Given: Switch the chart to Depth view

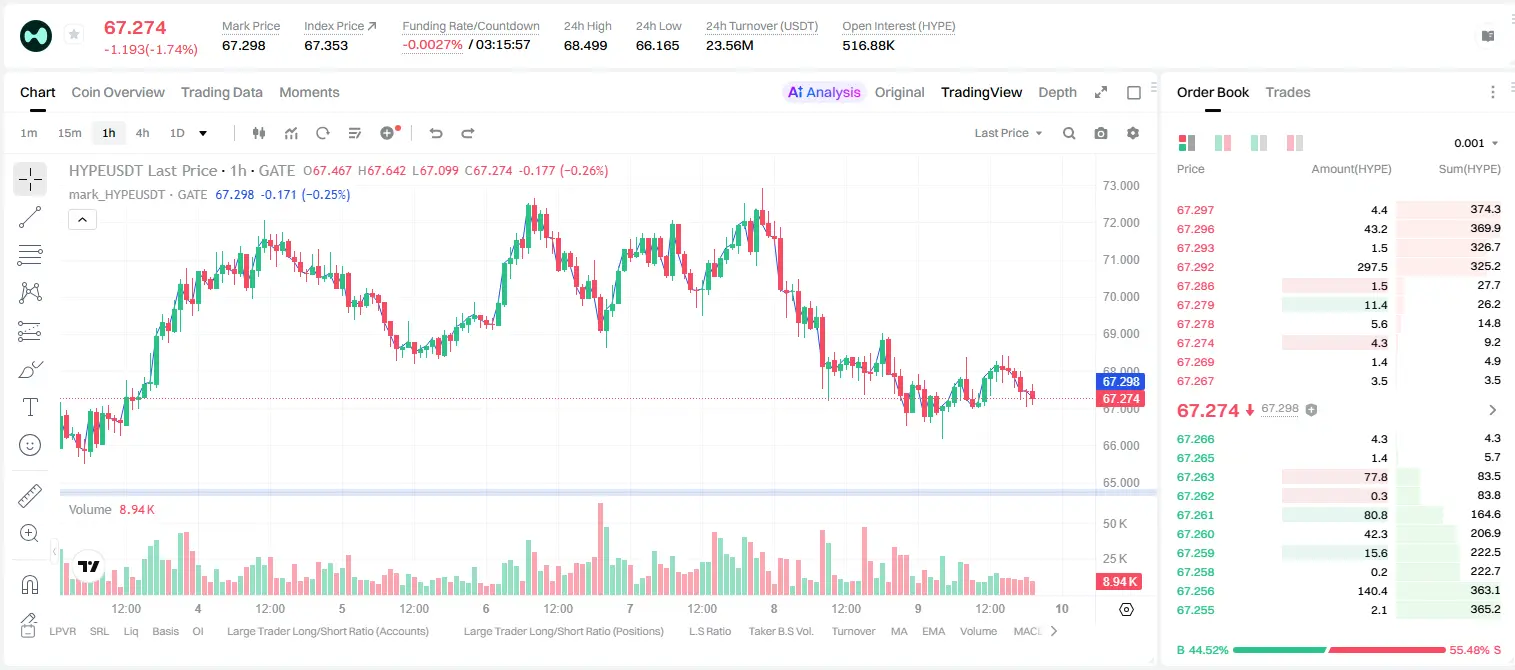Looking at the screenshot, I should 1057,92.
